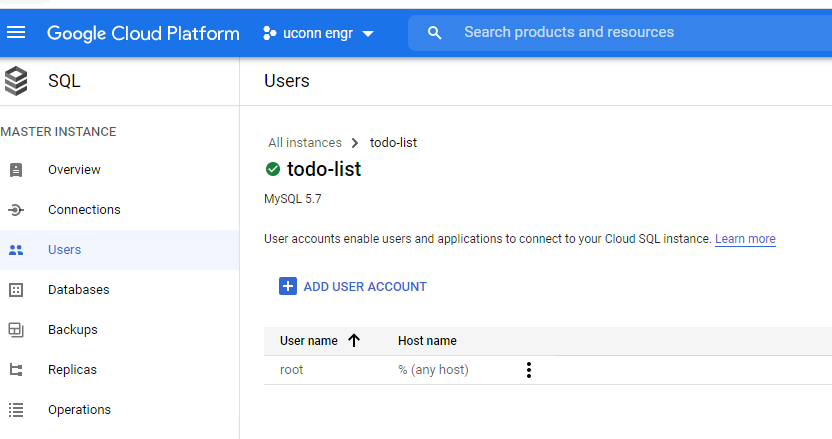Click the Users page title
The image size is (832, 439).
tap(287, 81)
